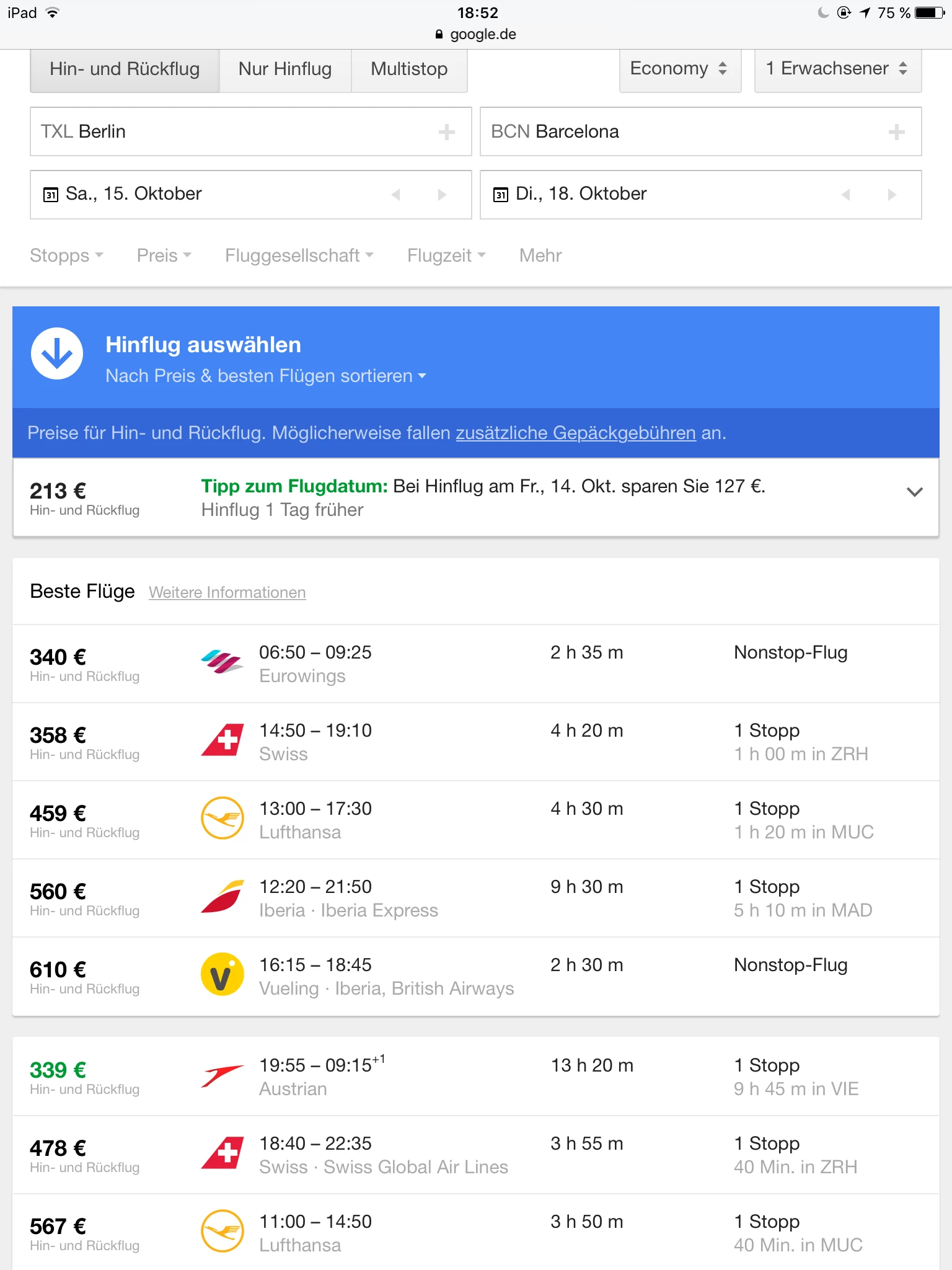Go to next day for departure date
Image resolution: width=952 pixels, height=1270 pixels.
(442, 195)
